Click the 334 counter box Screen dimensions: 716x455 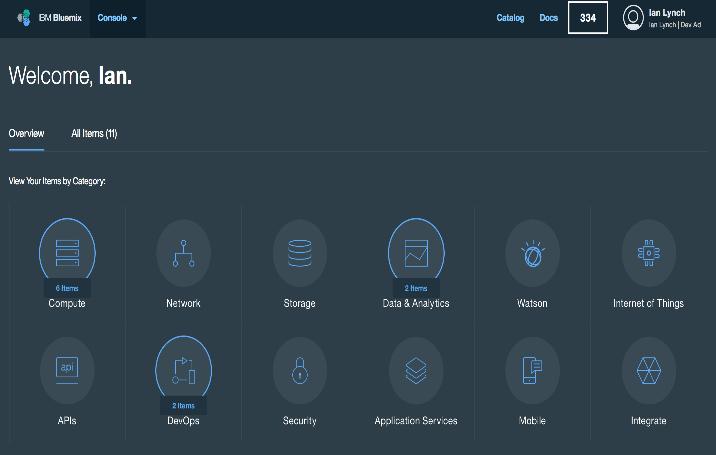588,17
